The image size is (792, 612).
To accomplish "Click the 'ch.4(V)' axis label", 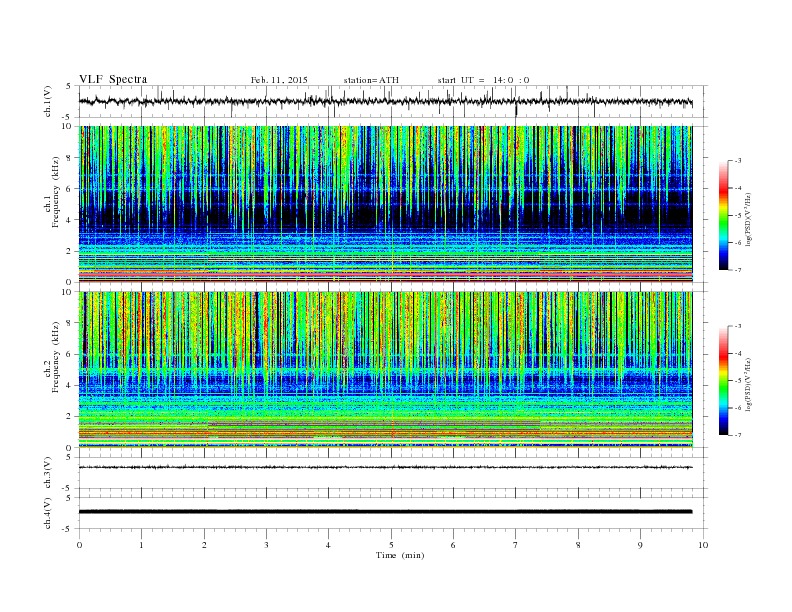I will click(48, 513).
